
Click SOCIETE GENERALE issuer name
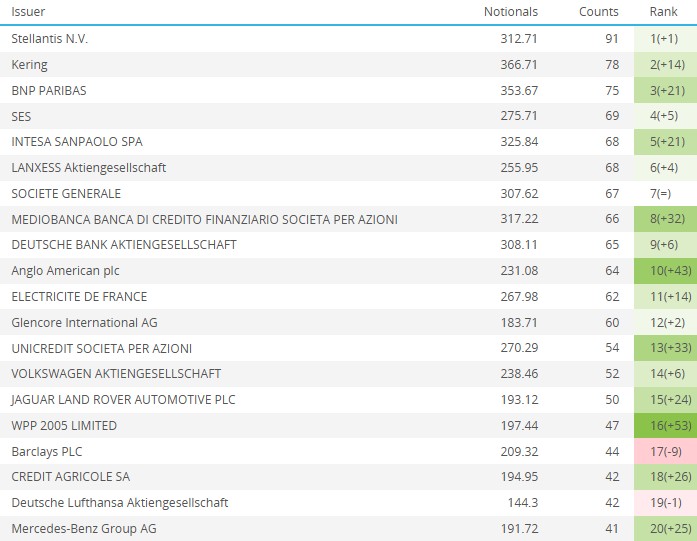coord(66,194)
